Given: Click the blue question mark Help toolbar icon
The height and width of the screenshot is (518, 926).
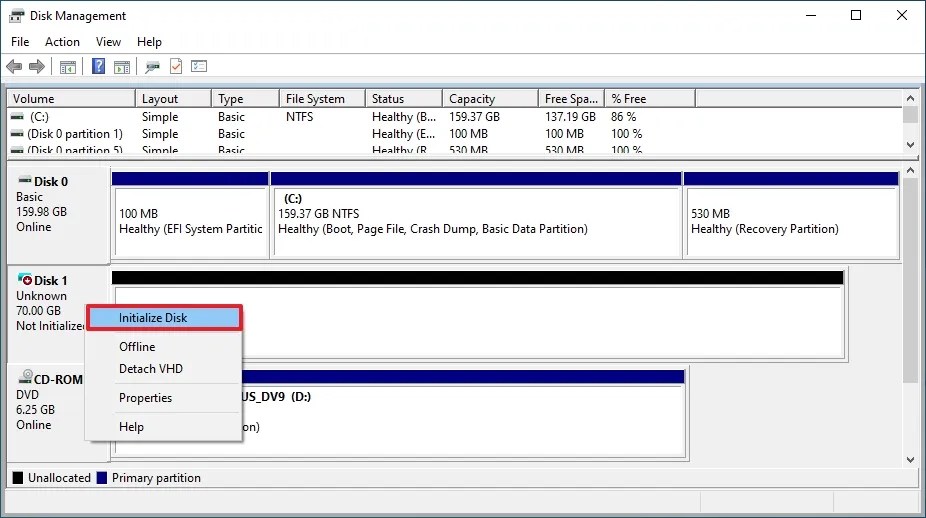Looking at the screenshot, I should coord(99,66).
